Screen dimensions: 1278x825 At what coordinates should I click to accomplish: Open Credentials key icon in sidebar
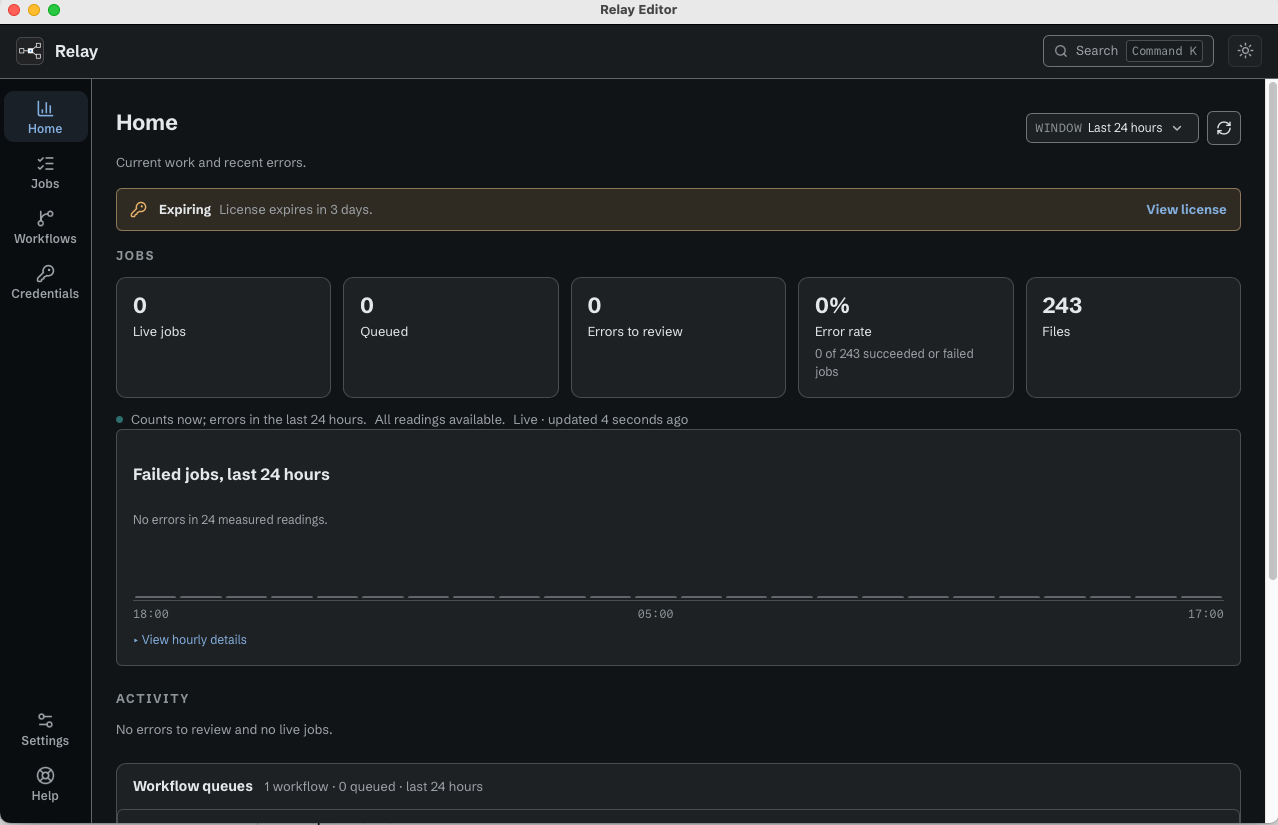tap(45, 273)
